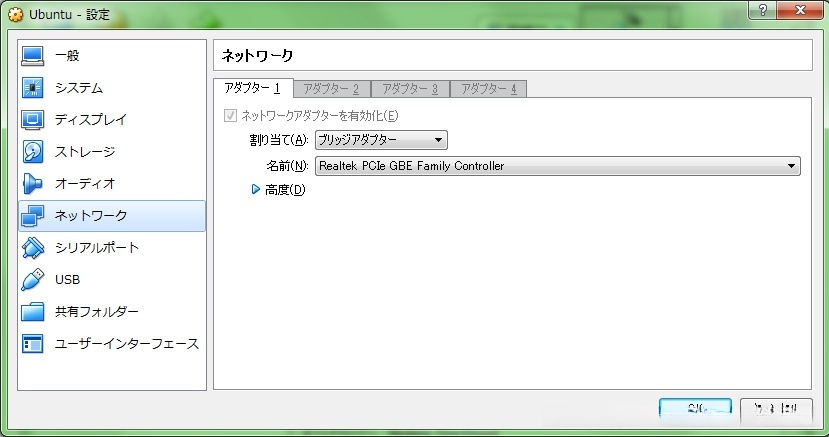Click the help question mark button

pos(763,10)
